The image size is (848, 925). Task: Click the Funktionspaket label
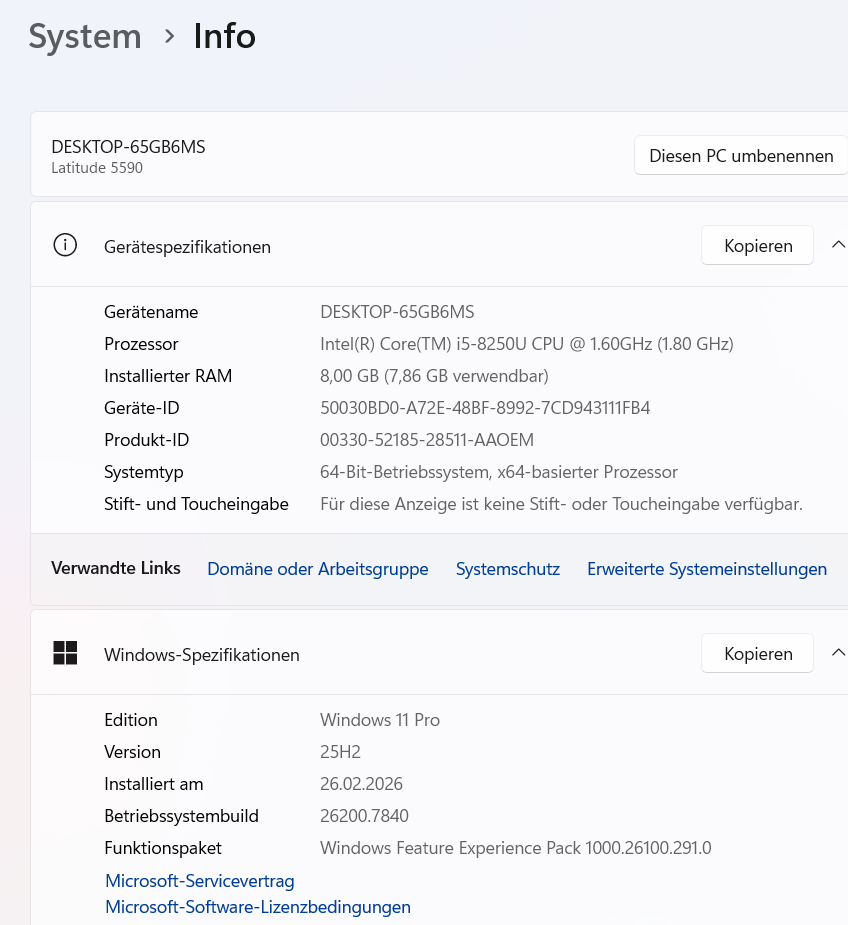[x=163, y=848]
